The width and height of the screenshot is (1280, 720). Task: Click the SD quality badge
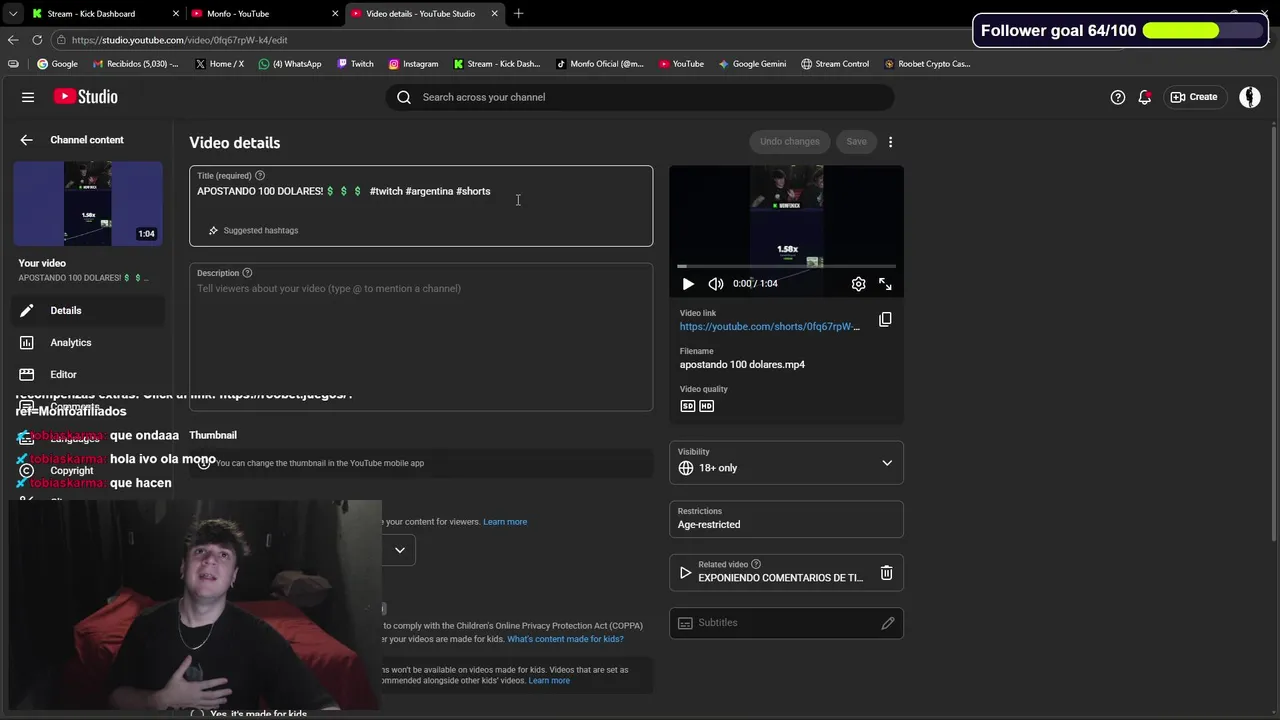688,406
